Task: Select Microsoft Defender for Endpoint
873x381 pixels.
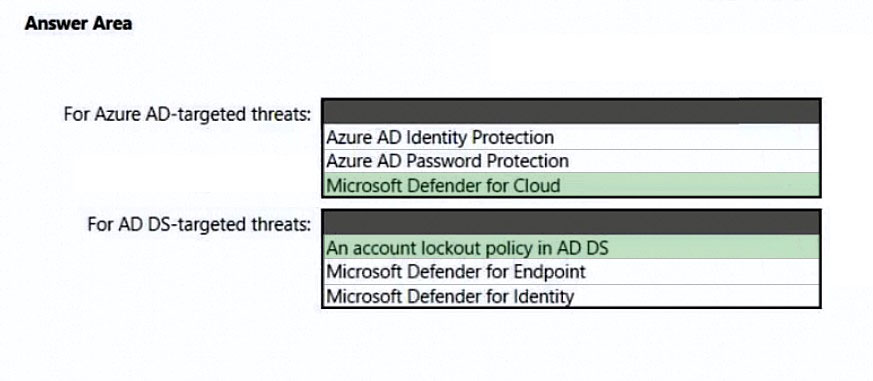Action: (571, 272)
